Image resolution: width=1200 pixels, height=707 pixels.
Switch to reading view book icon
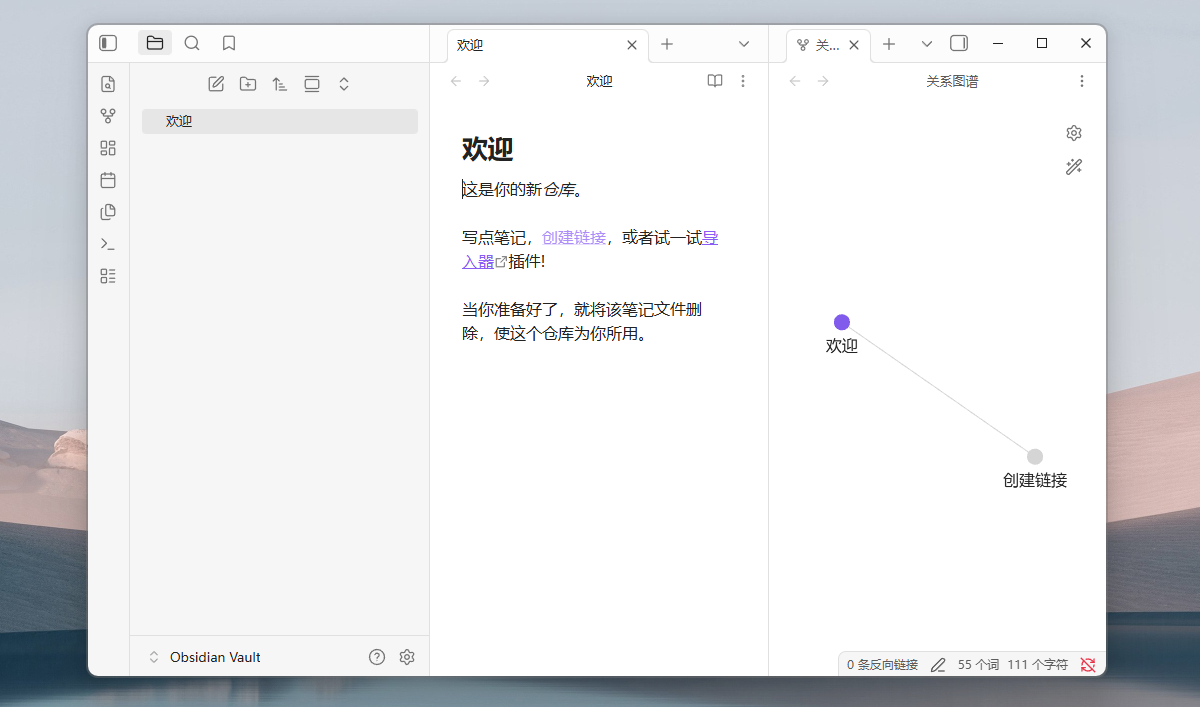(715, 81)
